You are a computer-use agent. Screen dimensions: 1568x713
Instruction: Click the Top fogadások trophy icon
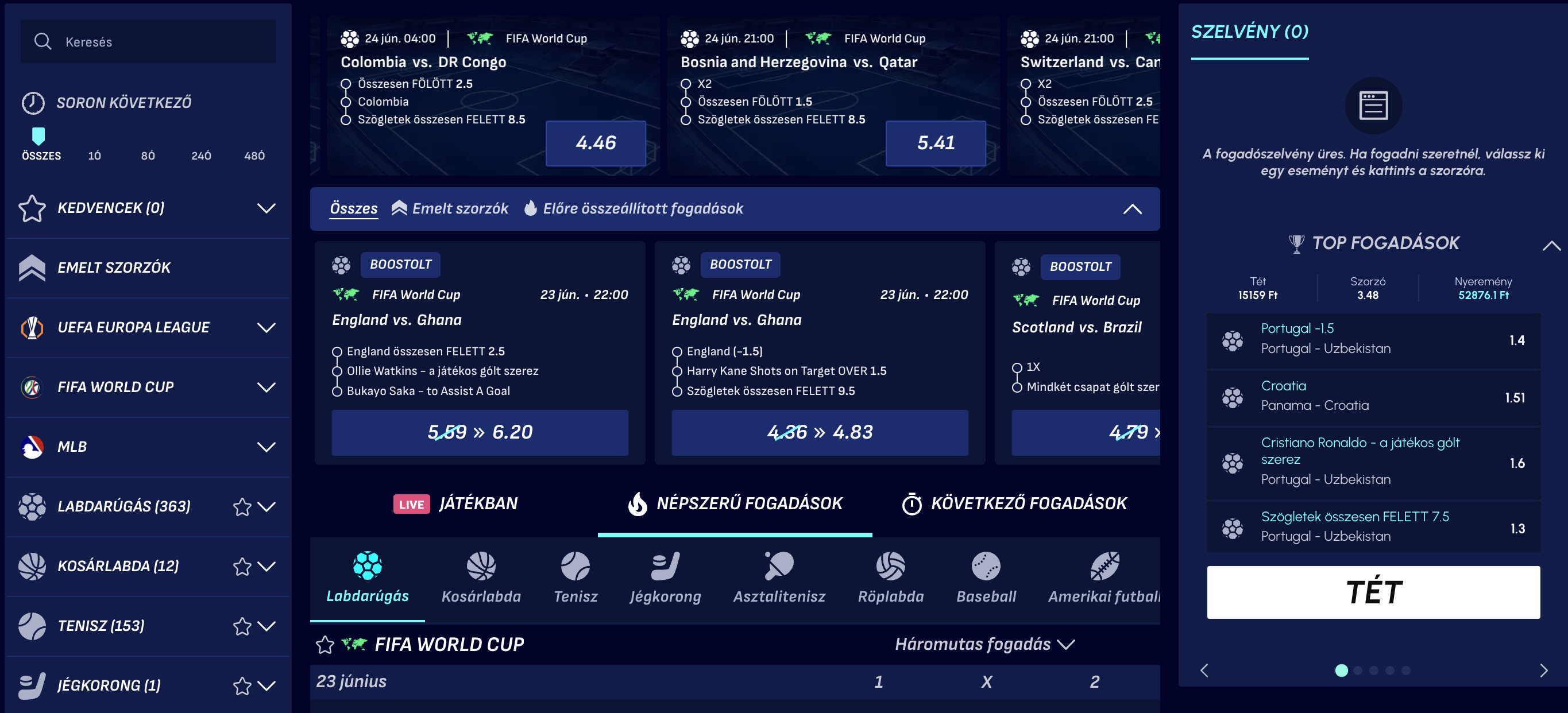pyautogui.click(x=1296, y=243)
